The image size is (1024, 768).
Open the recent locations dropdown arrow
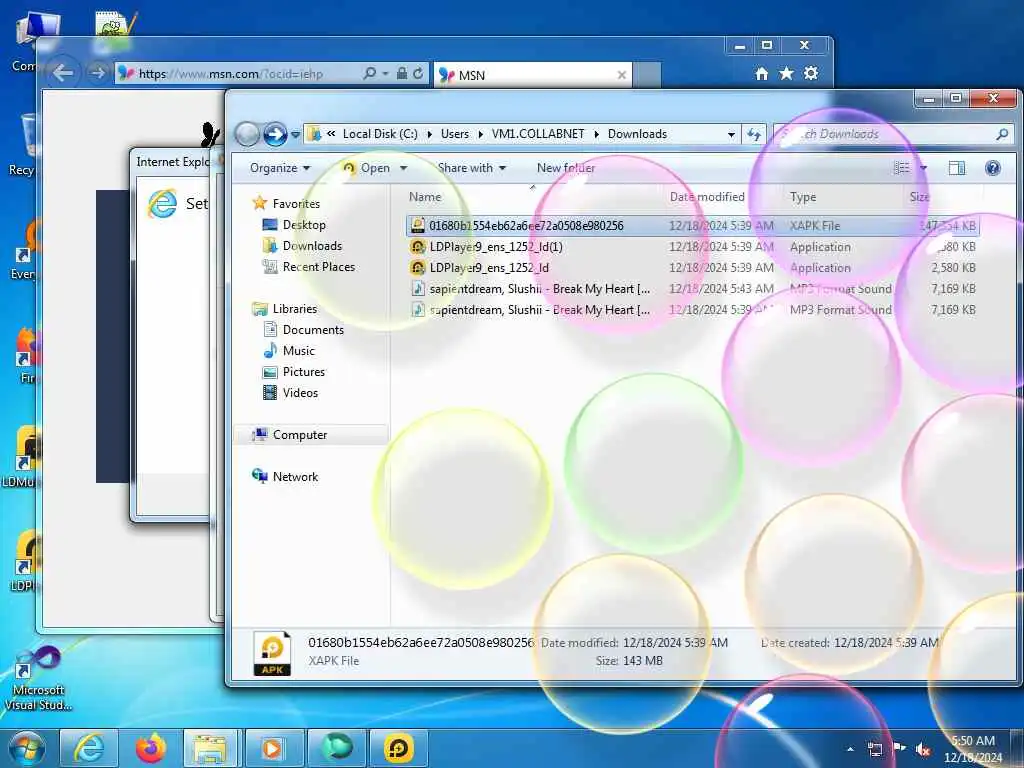point(295,135)
